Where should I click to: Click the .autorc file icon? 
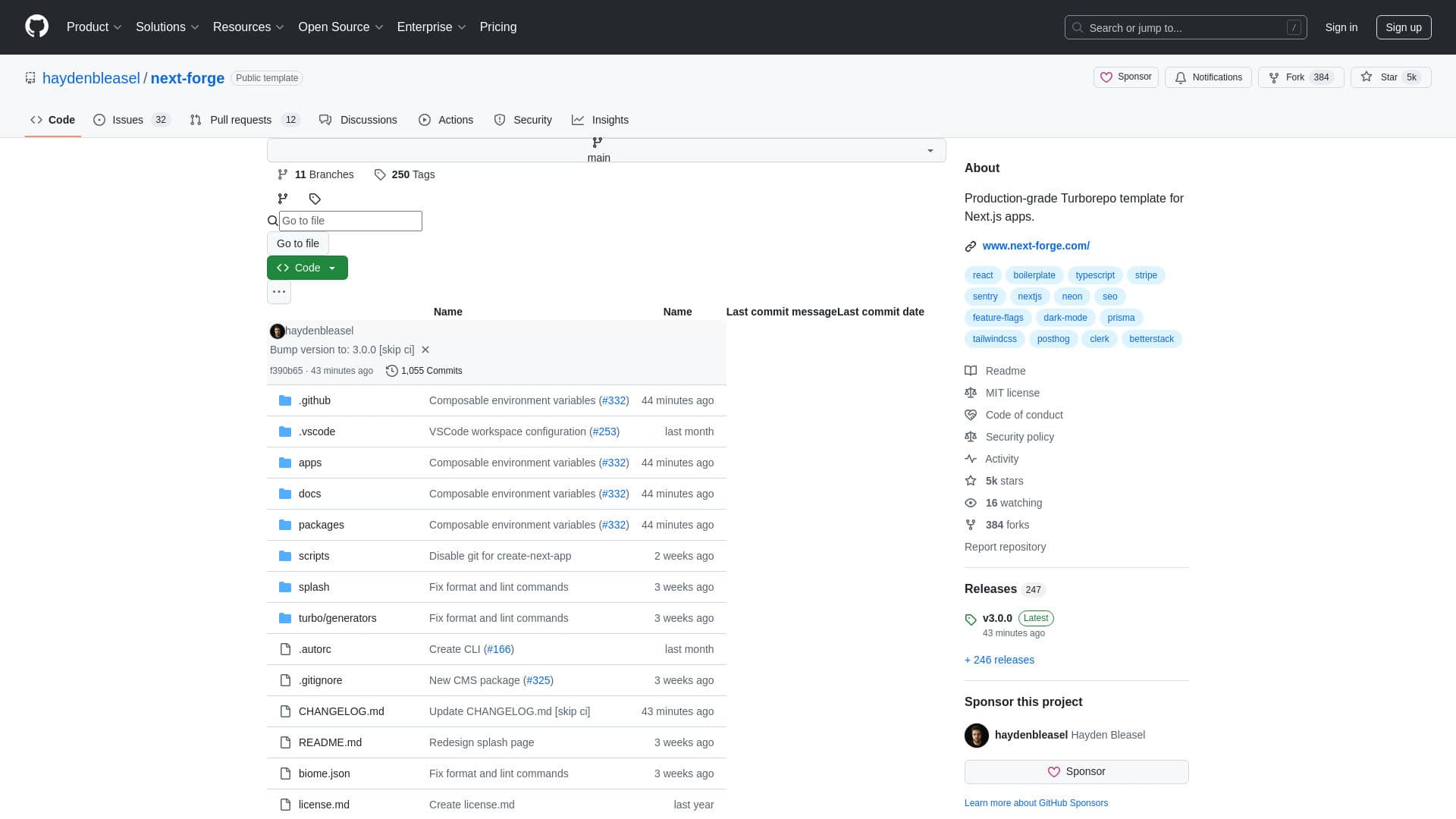coord(285,649)
